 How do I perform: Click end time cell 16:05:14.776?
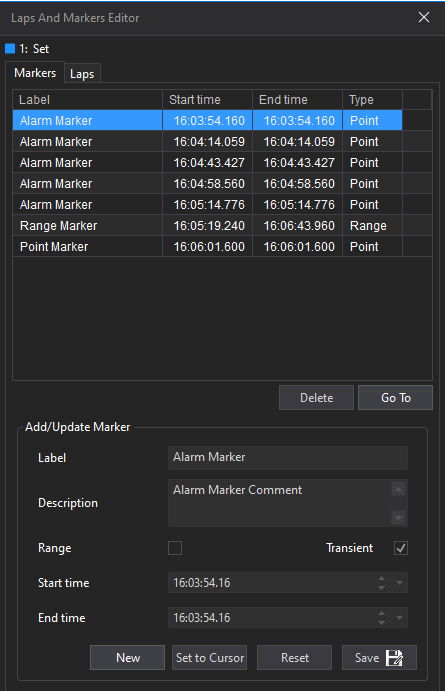(x=297, y=204)
